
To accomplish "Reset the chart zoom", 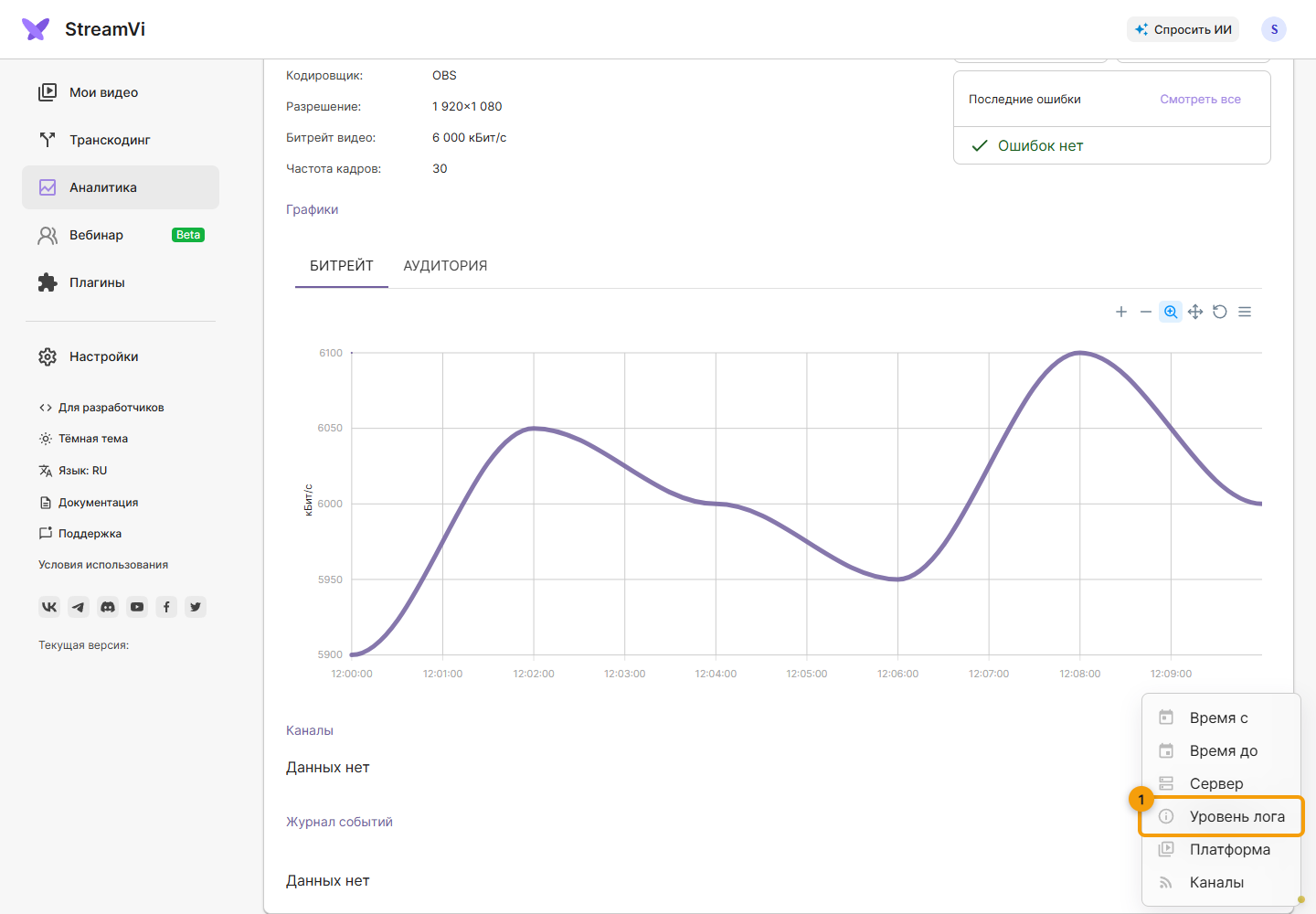I will tap(1220, 312).
